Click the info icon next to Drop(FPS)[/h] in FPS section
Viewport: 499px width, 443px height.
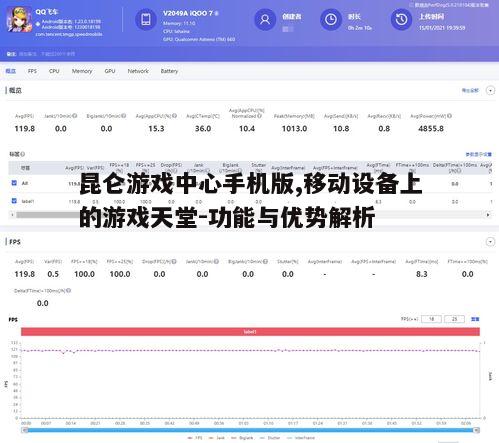pos(174,262)
